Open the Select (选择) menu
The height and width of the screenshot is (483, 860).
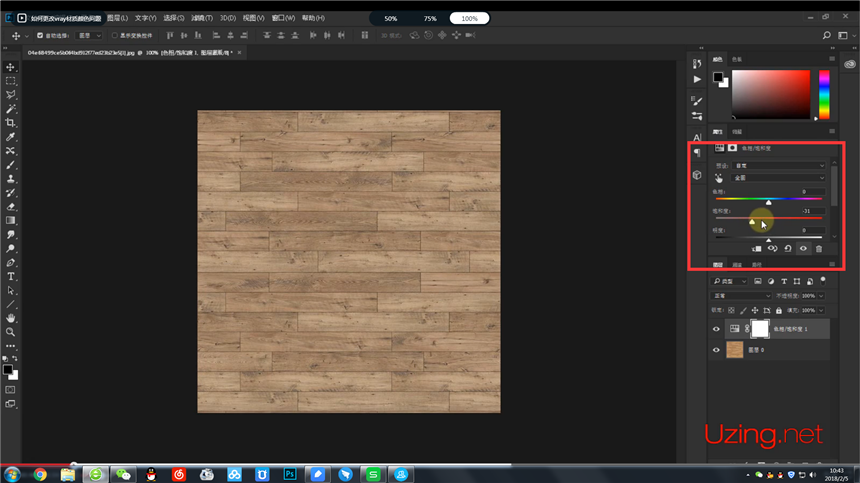click(x=173, y=18)
